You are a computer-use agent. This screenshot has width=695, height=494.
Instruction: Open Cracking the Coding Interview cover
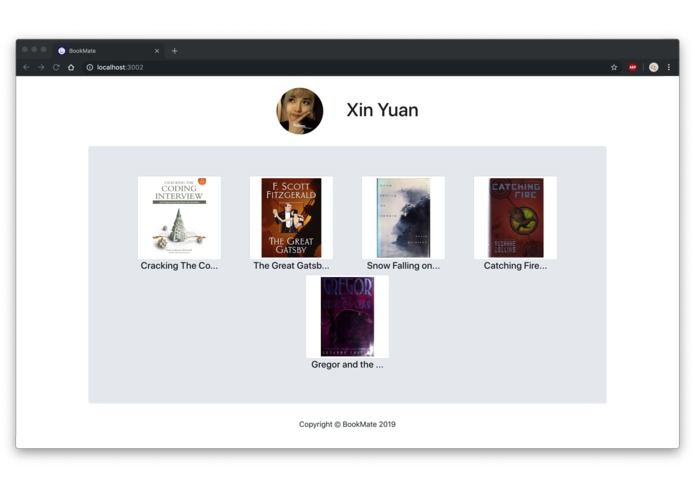[179, 218]
